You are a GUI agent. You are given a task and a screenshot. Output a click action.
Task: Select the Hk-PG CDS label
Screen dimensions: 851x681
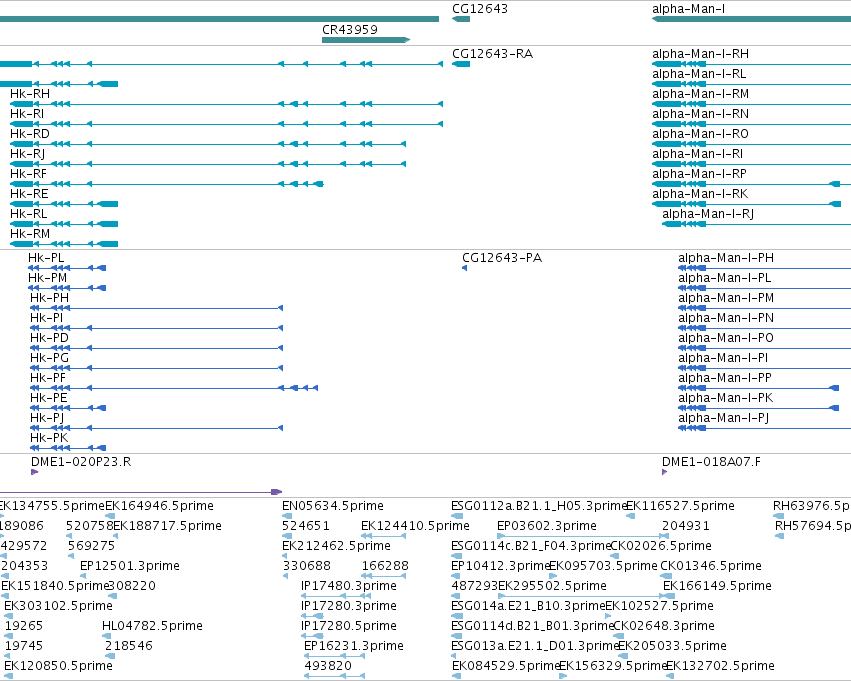point(49,359)
